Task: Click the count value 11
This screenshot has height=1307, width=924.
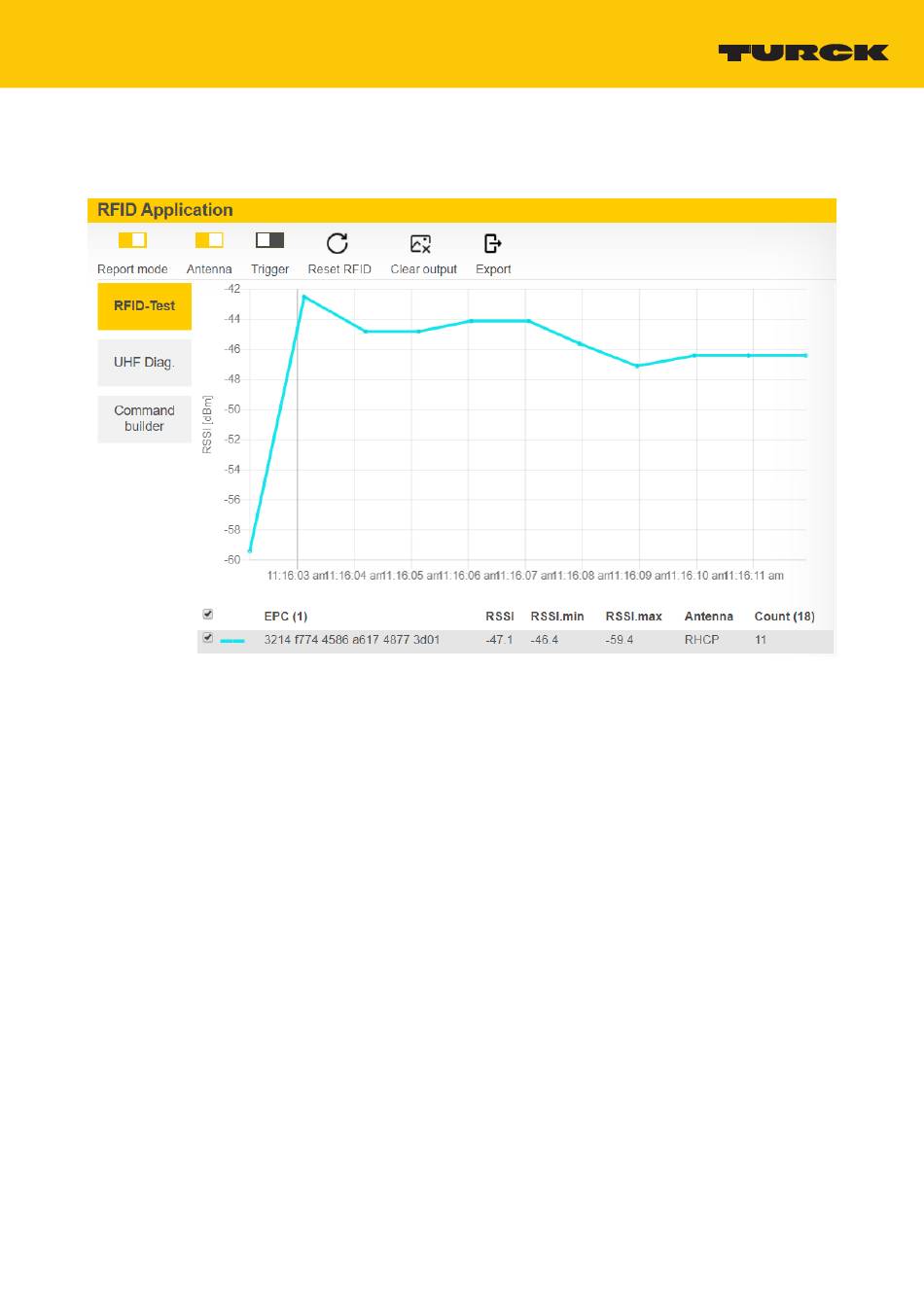Action: pos(761,640)
